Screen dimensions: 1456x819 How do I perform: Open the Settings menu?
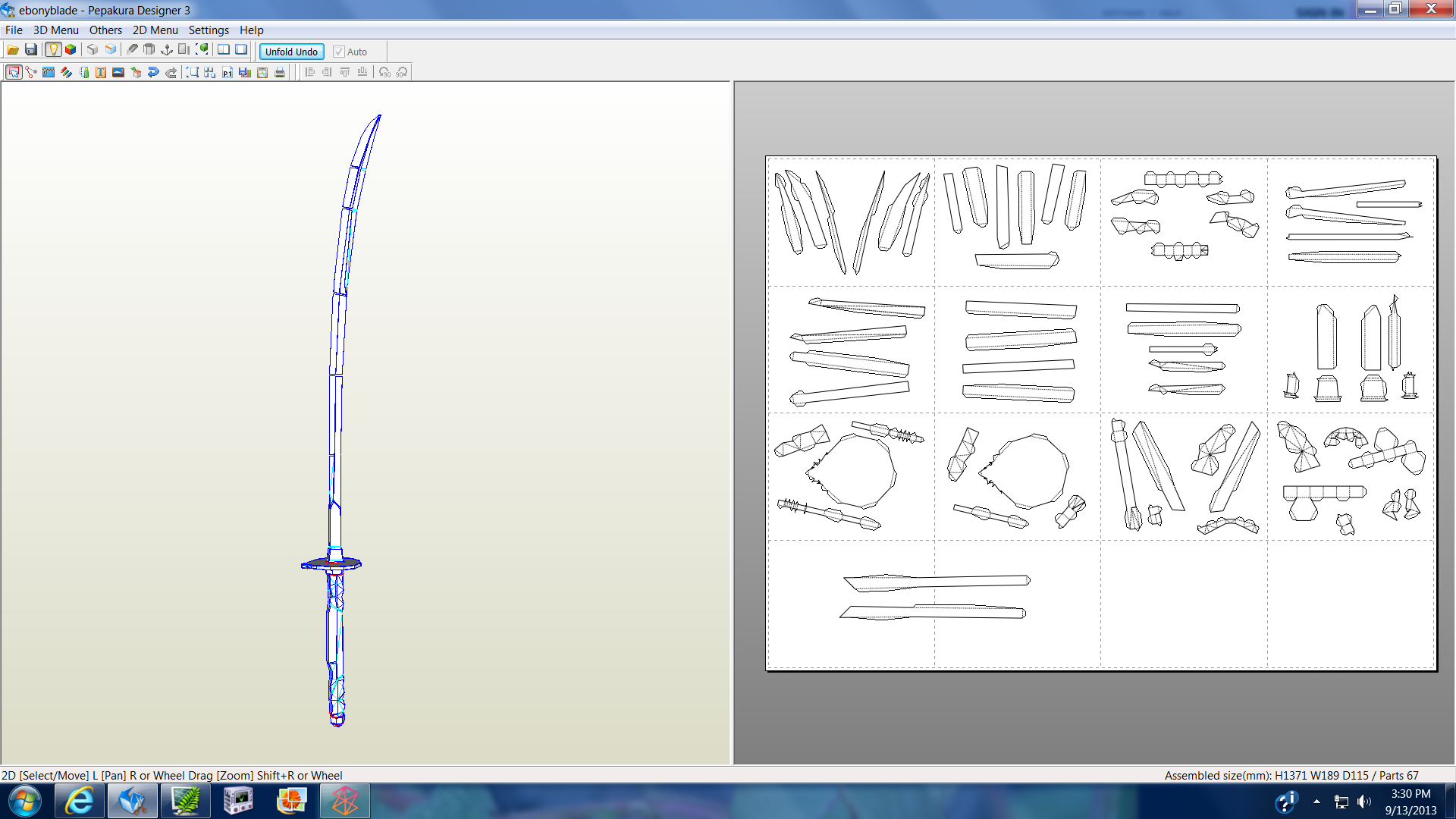coord(209,30)
